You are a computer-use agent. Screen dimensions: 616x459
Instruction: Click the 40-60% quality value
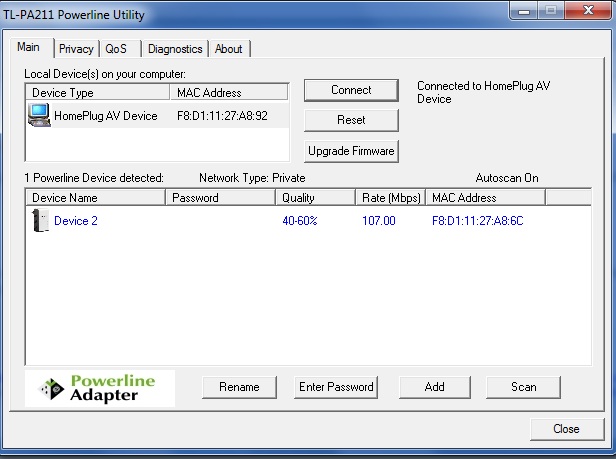(x=300, y=221)
